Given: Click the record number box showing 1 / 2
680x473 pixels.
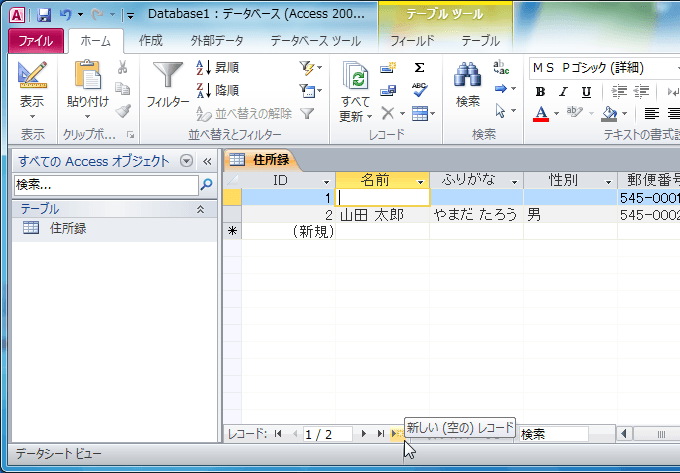Looking at the screenshot, I should pos(327,434).
